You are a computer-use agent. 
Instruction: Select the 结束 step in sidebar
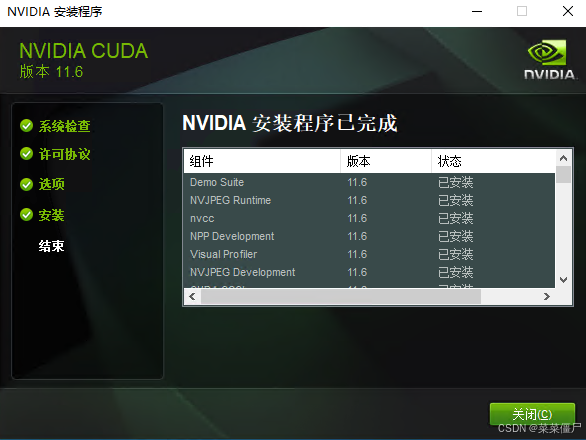click(52, 246)
